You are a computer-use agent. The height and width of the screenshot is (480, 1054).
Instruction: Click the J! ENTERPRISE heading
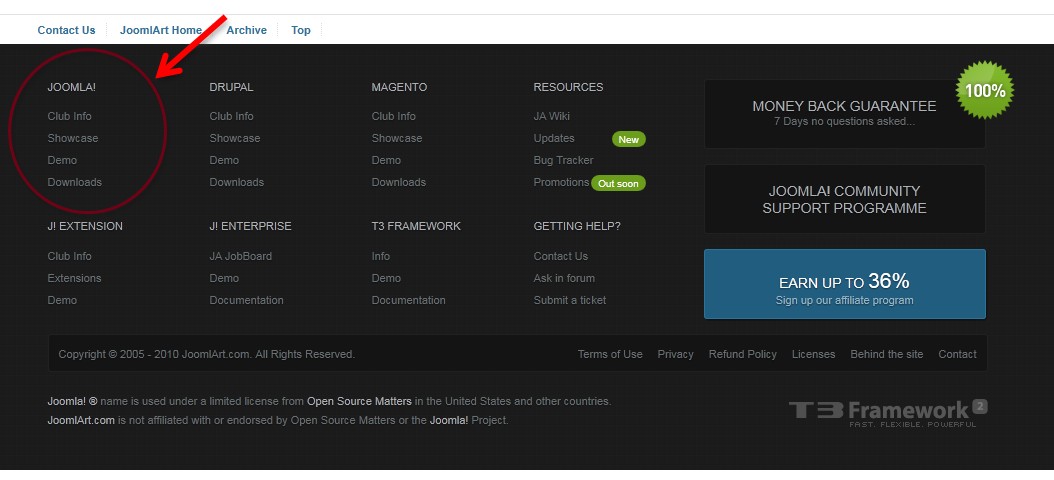[x=250, y=227]
